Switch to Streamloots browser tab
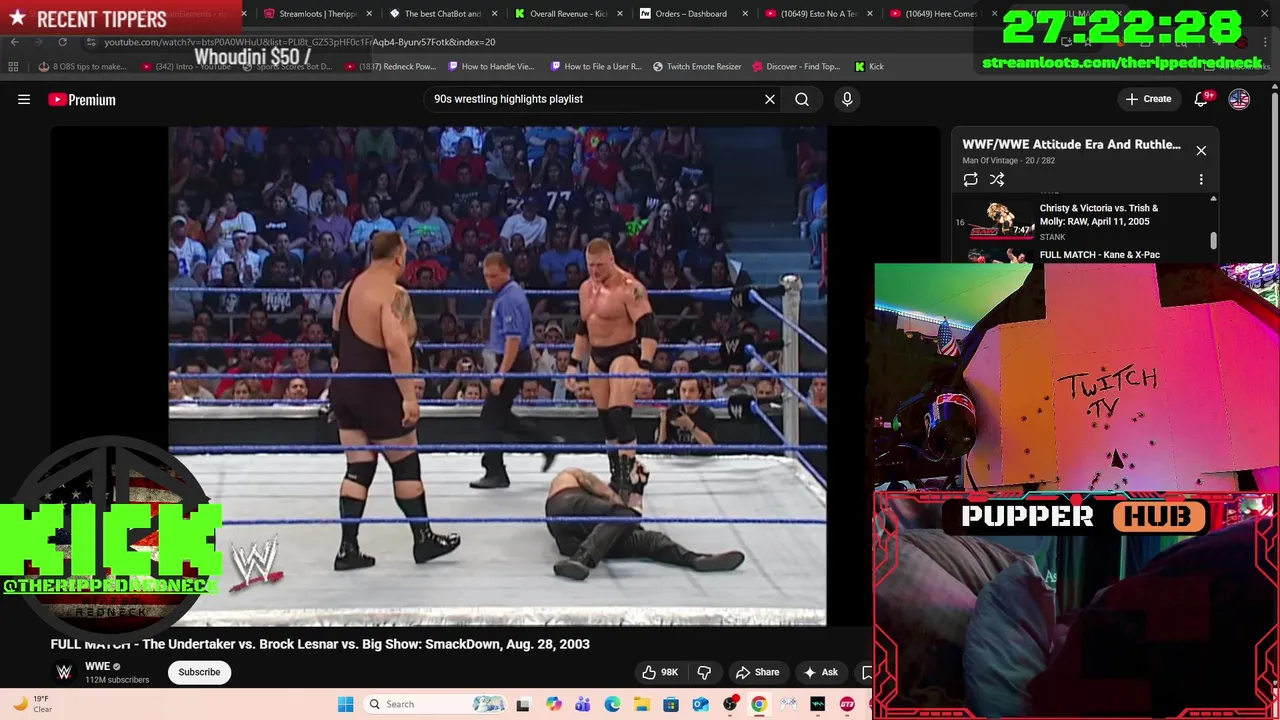This screenshot has height=720, width=1280. click(316, 14)
